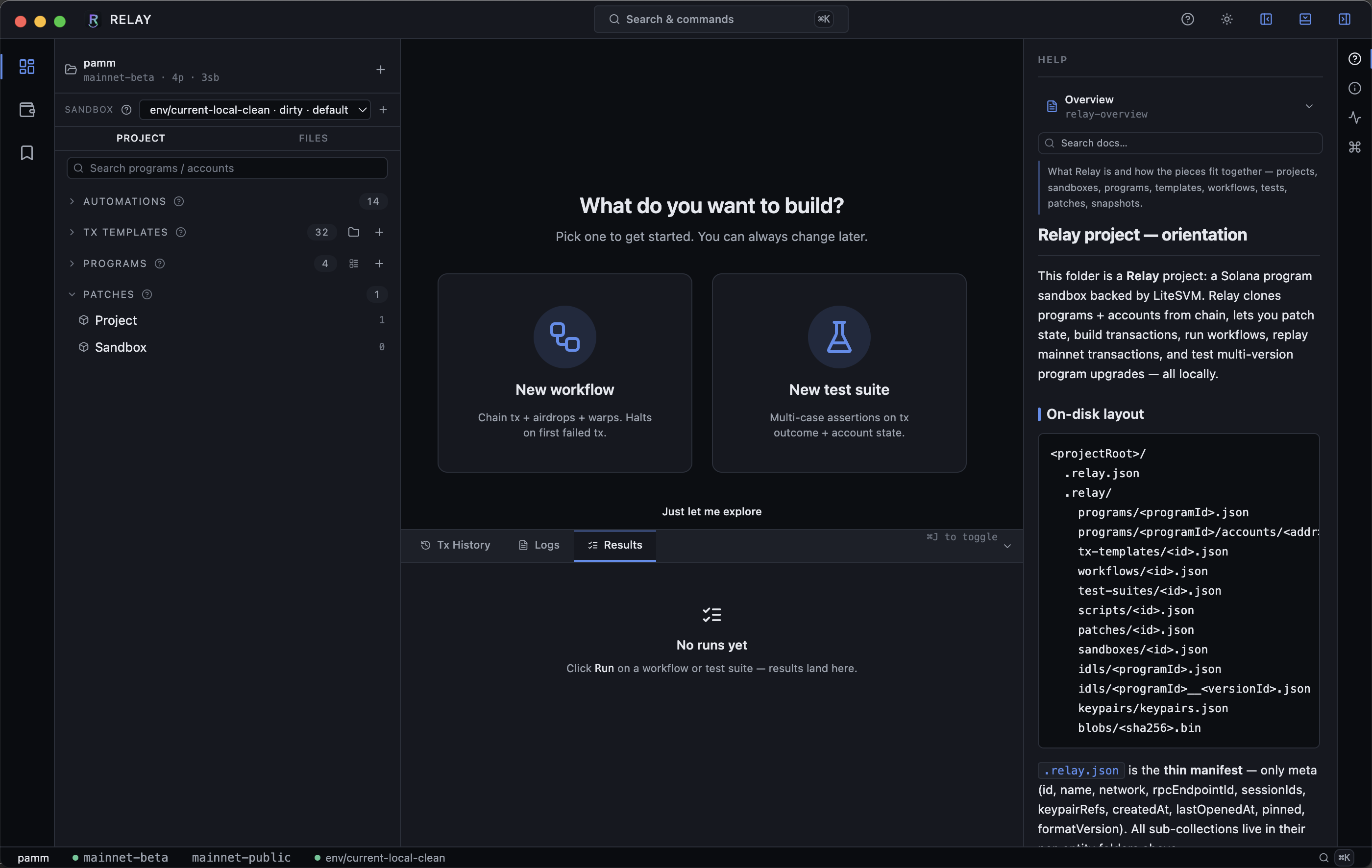
Task: Click search icon in status bar
Action: coord(1323,858)
